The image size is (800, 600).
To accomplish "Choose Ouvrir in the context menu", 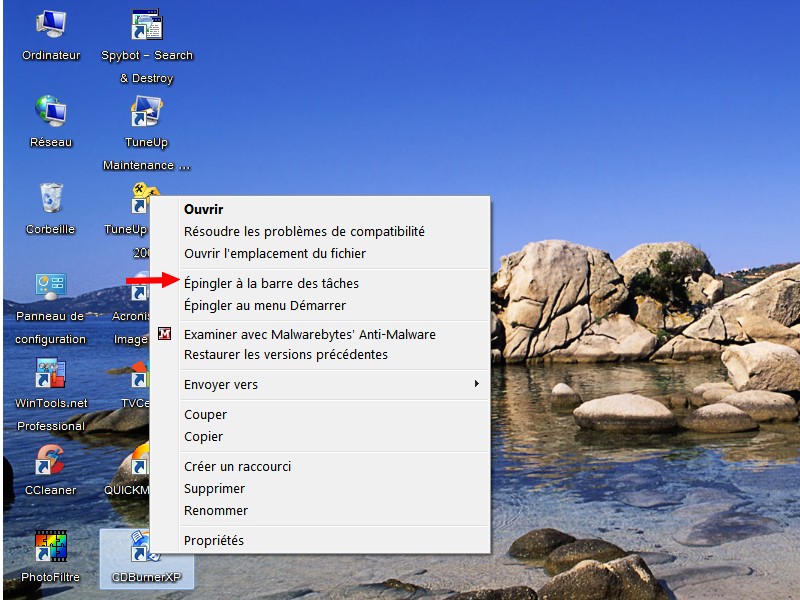I will [x=204, y=209].
